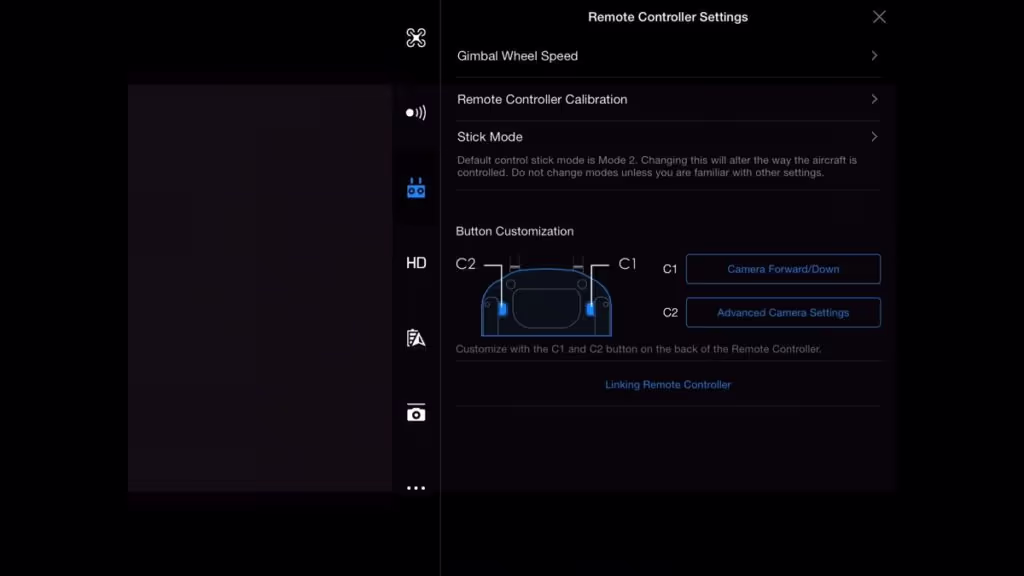Open the three-dots general settings

(416, 488)
